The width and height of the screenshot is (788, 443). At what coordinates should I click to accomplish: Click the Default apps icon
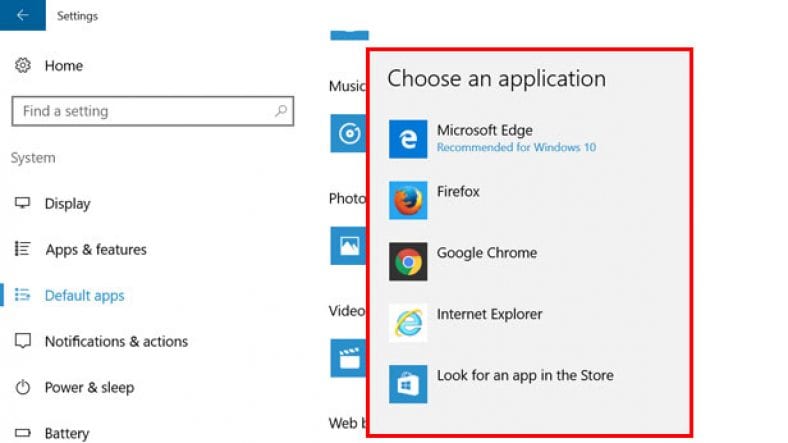pos(23,295)
